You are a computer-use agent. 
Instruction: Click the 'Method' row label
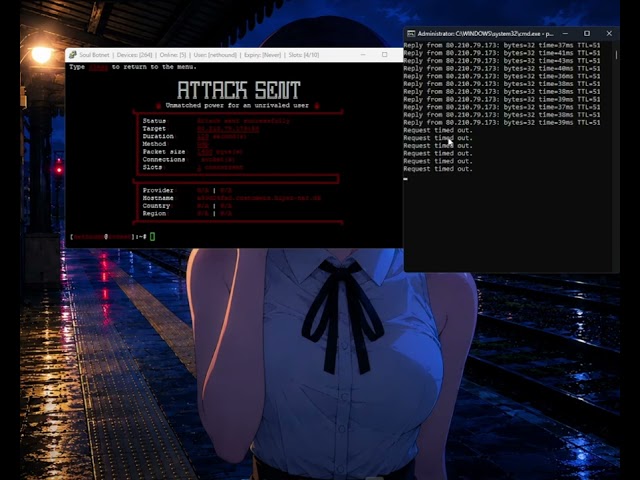pyautogui.click(x=154, y=144)
